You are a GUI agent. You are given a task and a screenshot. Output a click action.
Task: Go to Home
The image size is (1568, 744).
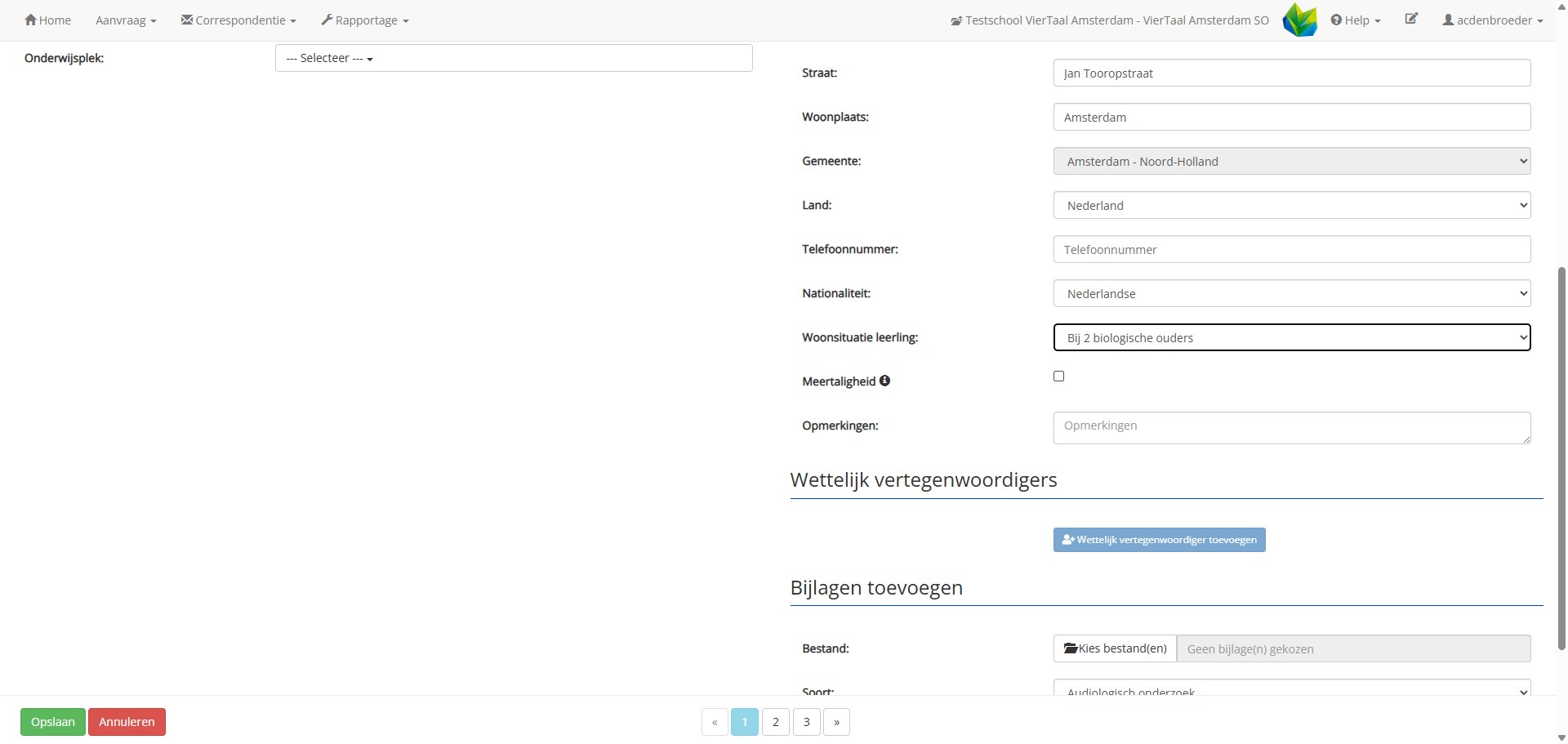[47, 20]
